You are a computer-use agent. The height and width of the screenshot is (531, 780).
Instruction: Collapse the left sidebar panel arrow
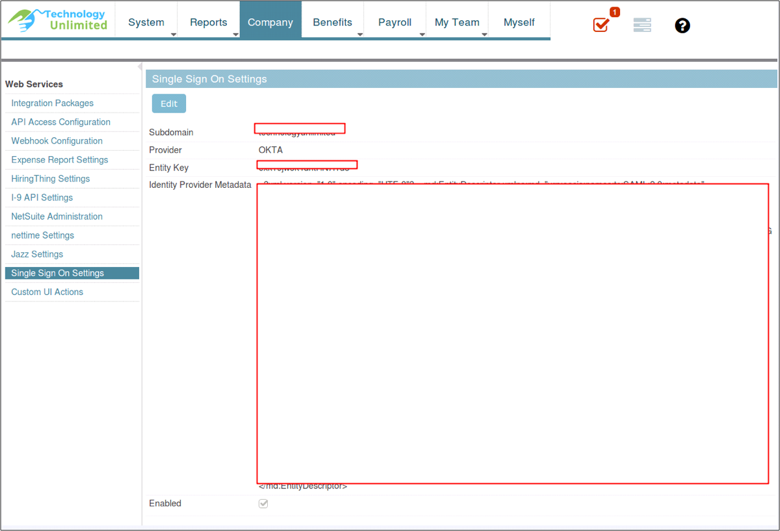[x=139, y=67]
